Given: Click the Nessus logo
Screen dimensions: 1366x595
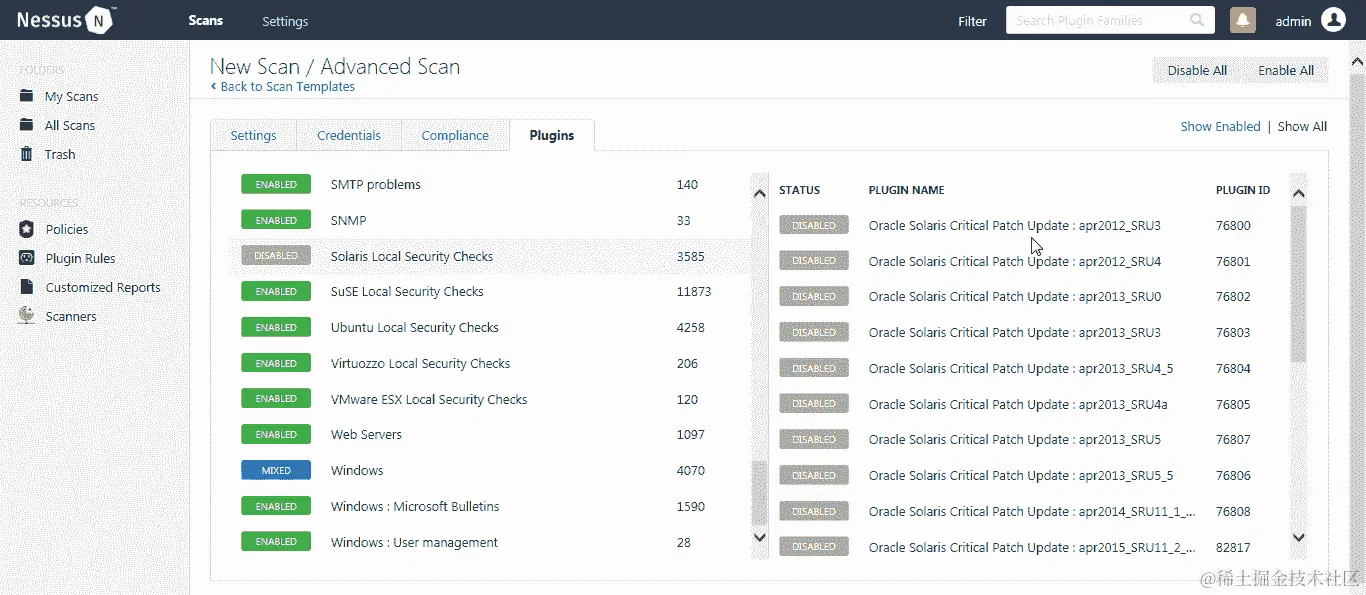Looking at the screenshot, I should click(x=66, y=19).
